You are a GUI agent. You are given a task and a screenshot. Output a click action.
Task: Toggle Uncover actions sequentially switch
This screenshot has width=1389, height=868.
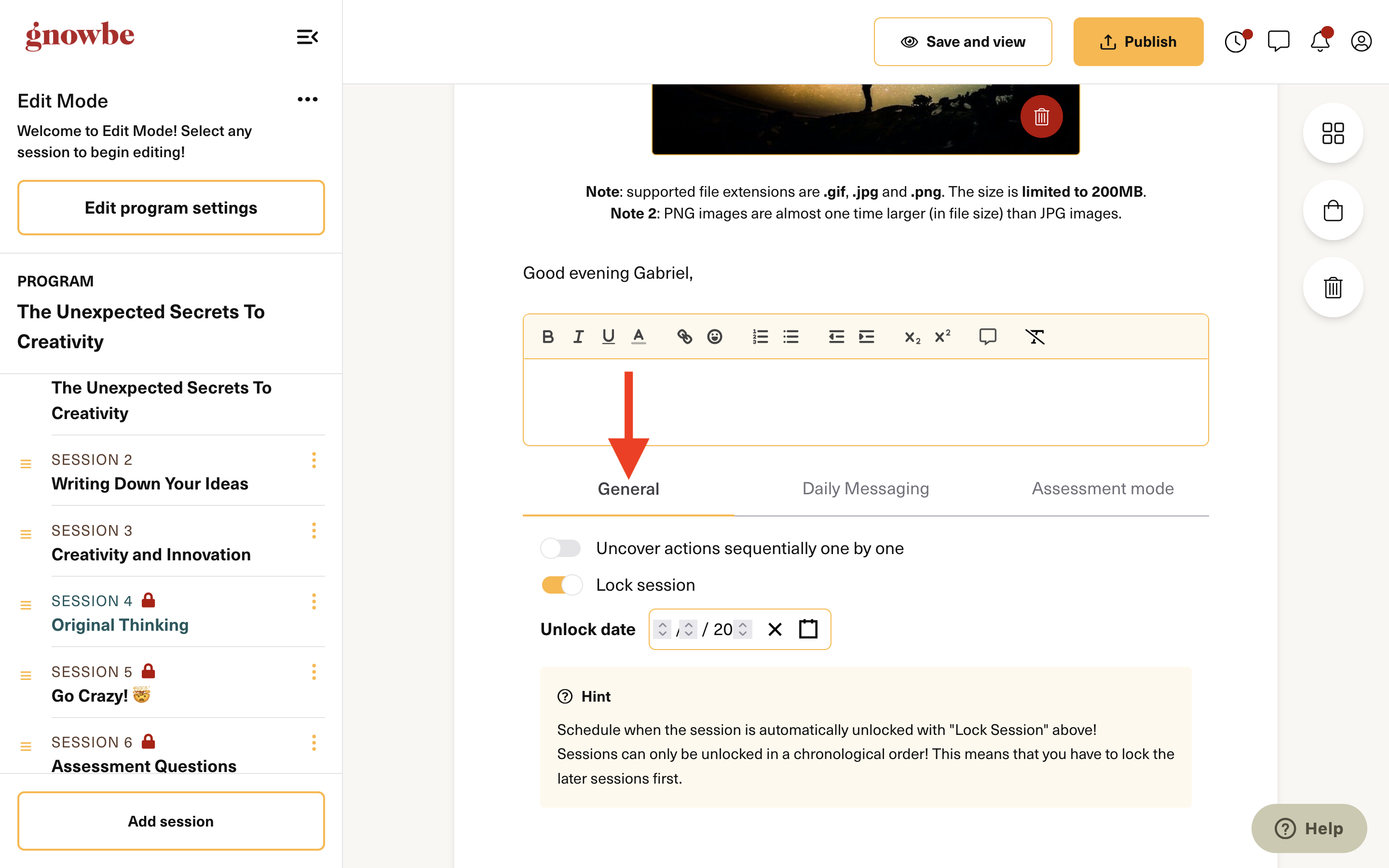tap(561, 548)
